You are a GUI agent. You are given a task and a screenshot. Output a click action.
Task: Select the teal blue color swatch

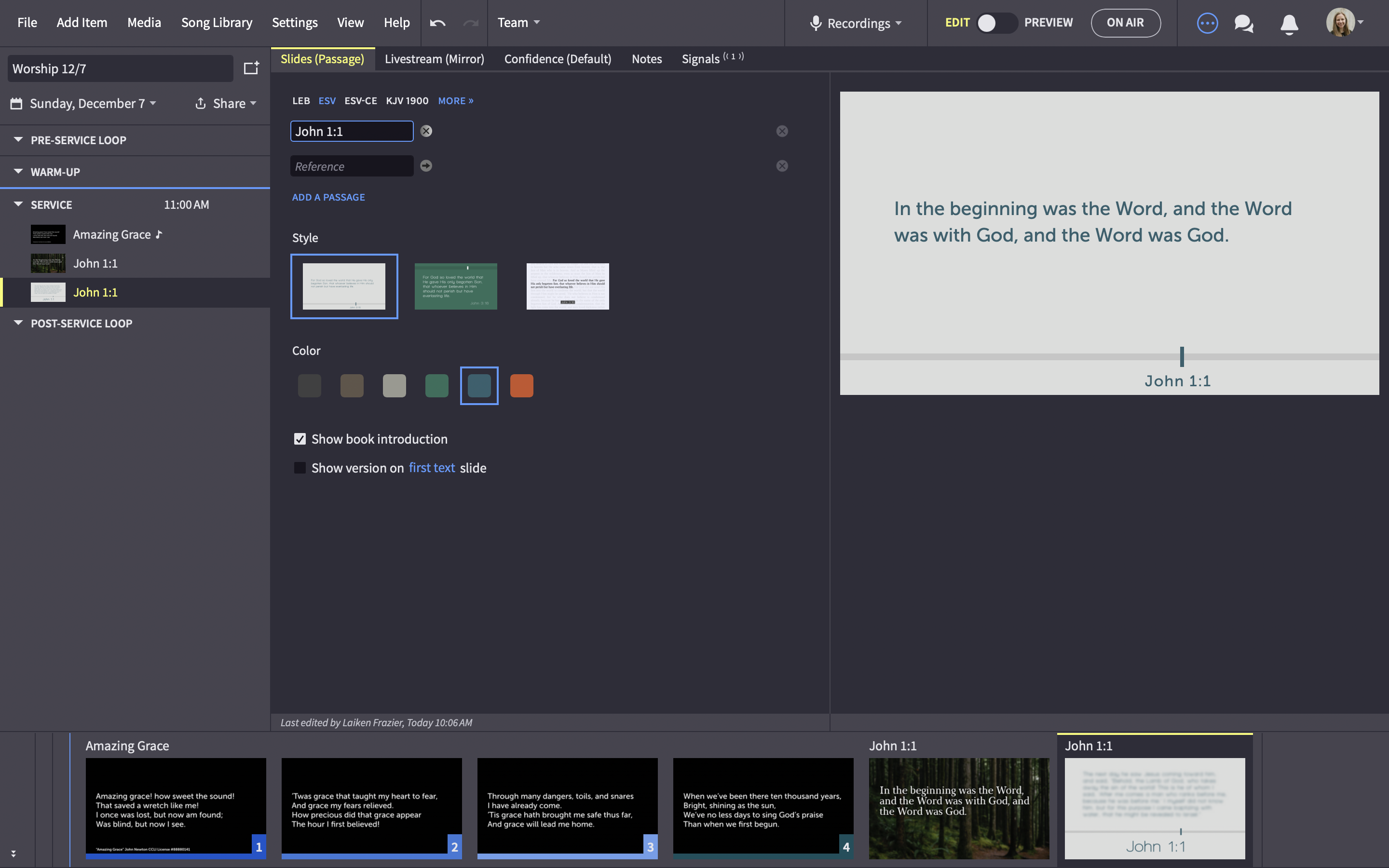(x=479, y=386)
